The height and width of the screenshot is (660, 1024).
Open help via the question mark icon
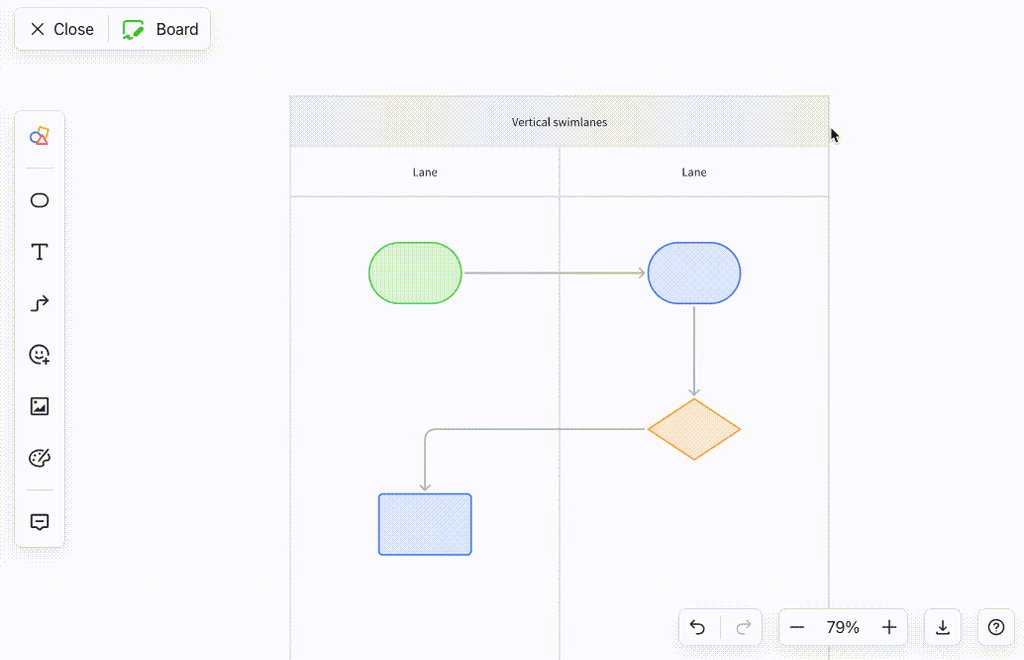(995, 627)
